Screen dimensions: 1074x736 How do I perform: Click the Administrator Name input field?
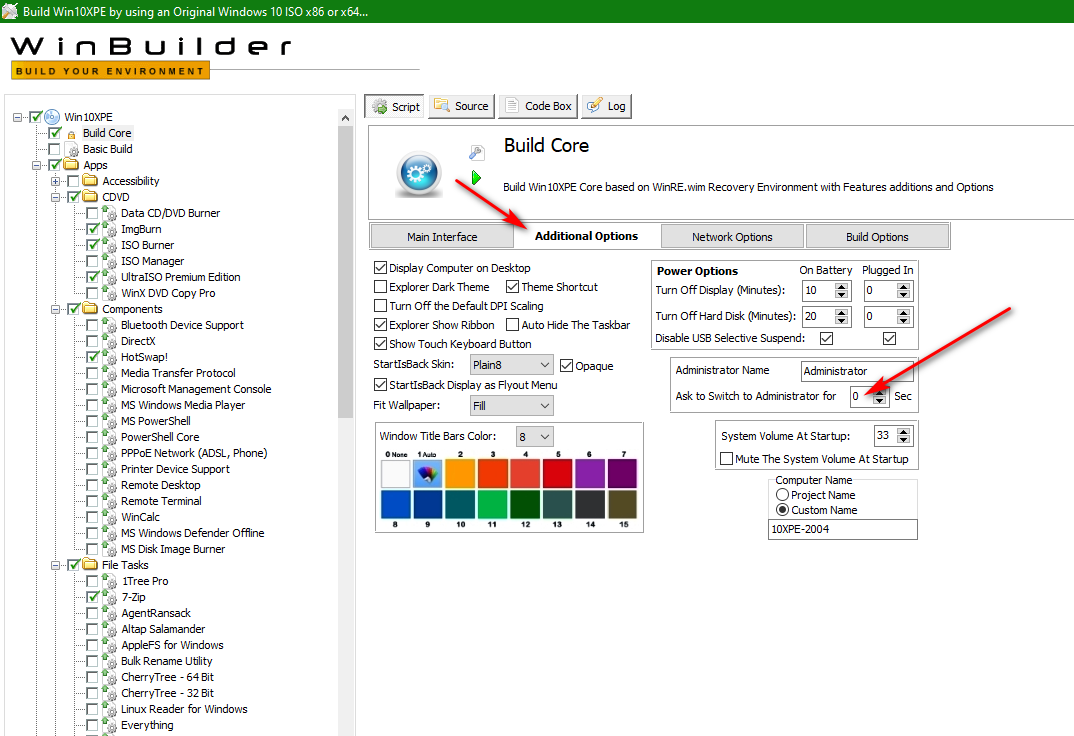point(857,371)
